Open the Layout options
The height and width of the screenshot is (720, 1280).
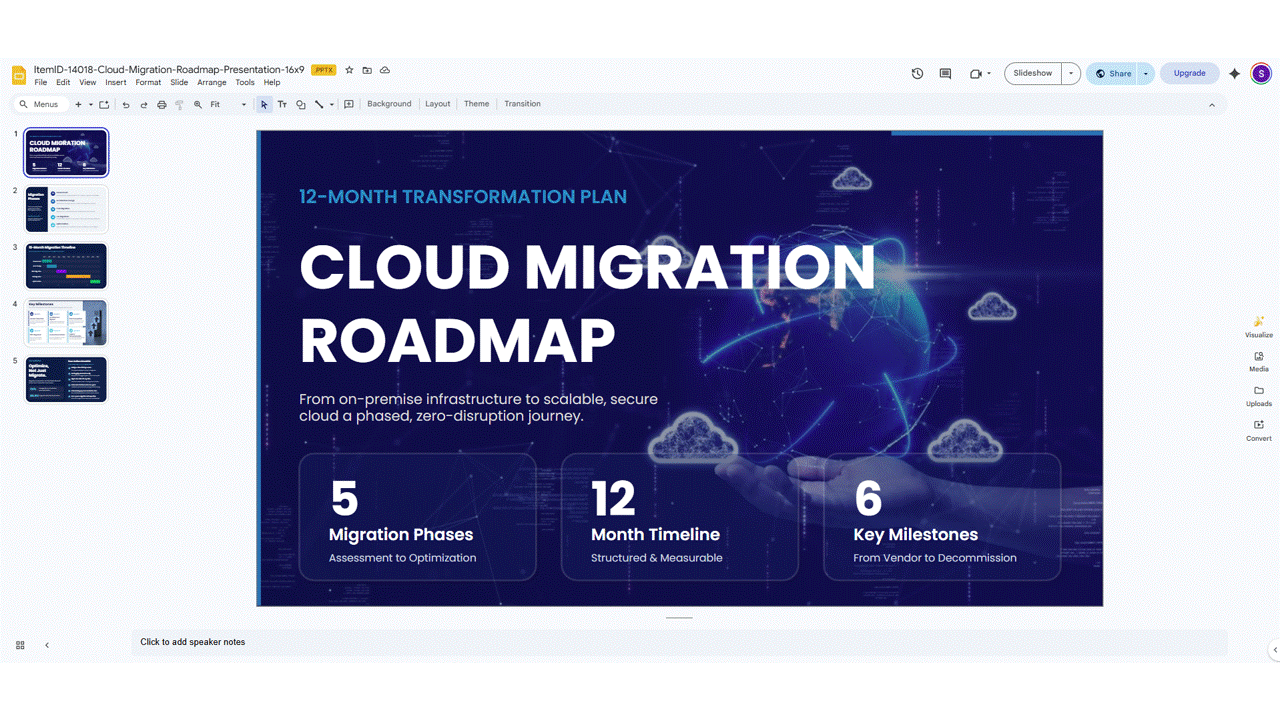(x=438, y=104)
